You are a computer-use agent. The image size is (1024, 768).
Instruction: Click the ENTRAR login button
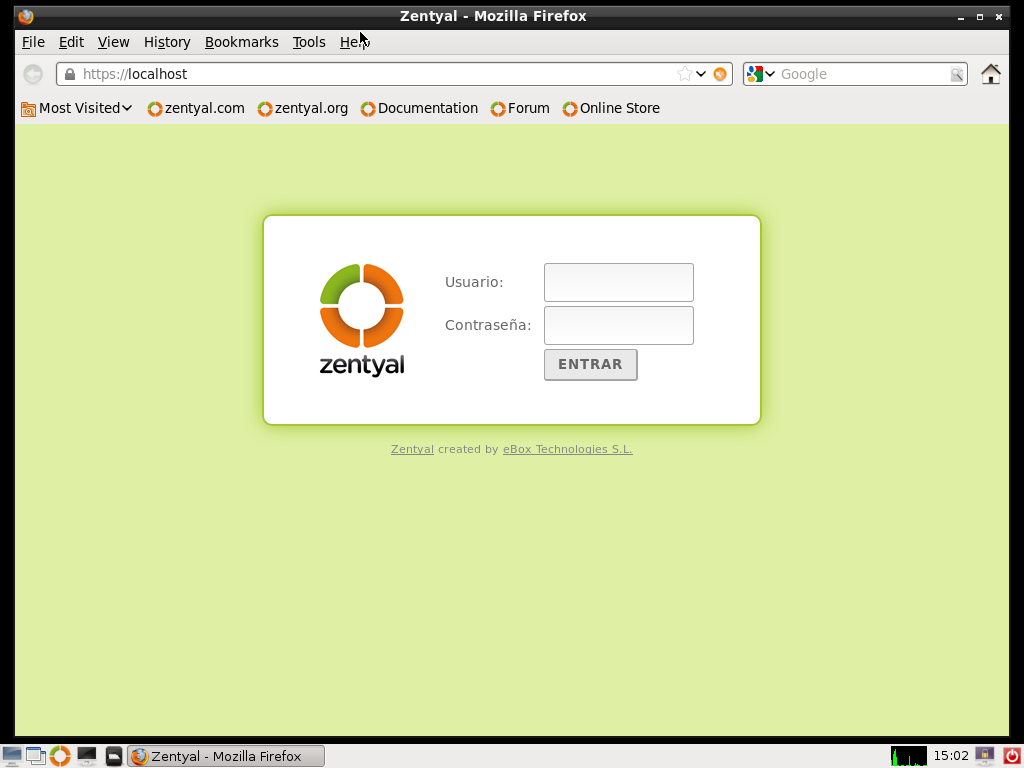pos(590,364)
